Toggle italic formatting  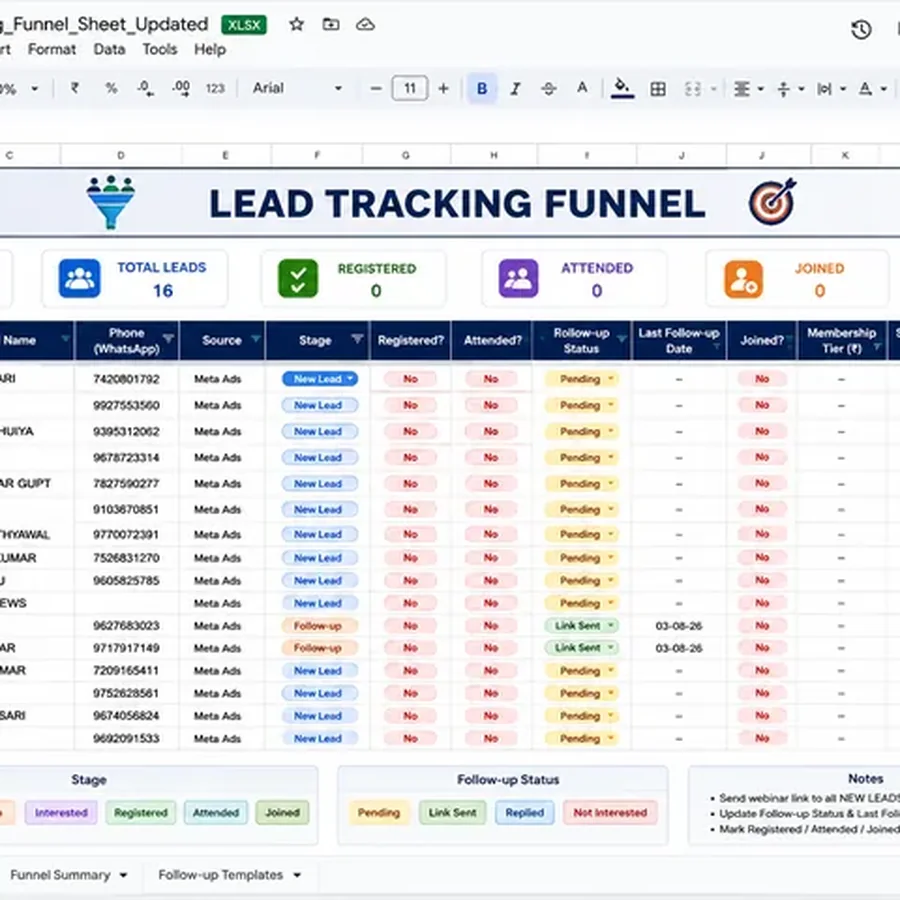click(515, 88)
